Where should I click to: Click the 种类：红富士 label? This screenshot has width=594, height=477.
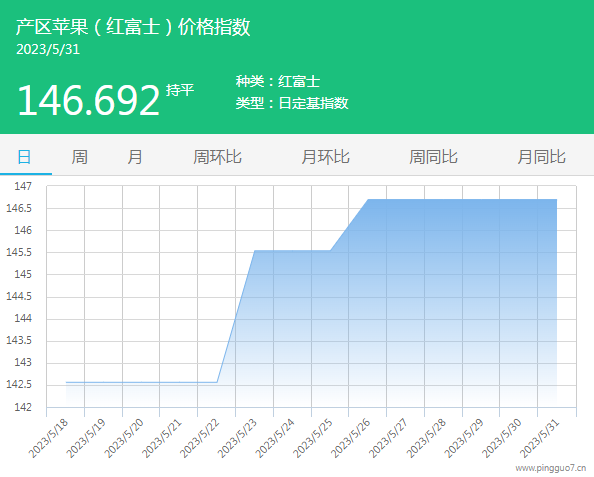[278, 81]
